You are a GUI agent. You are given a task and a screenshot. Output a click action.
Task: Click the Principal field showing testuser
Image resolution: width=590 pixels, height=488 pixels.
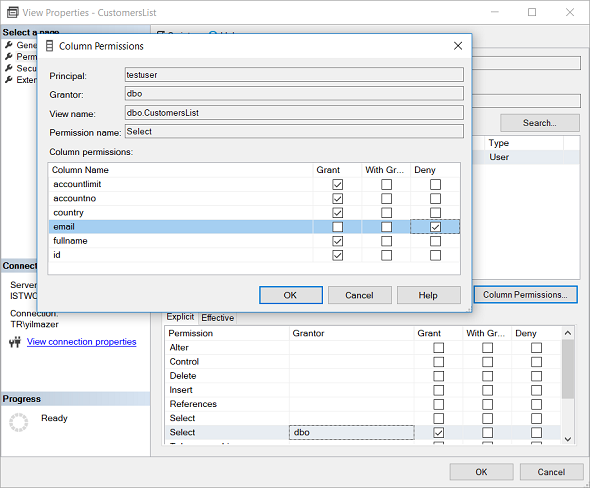(x=294, y=74)
